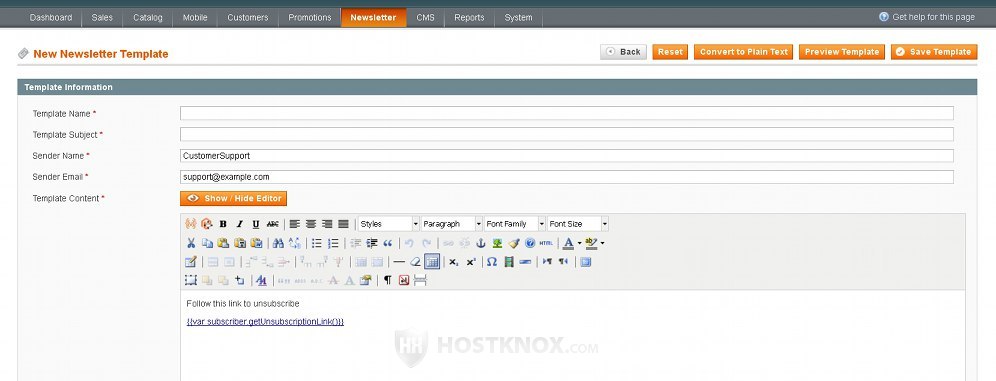The width and height of the screenshot is (996, 381).
Task: Insert a blockquote using the quote icon
Action: (388, 243)
